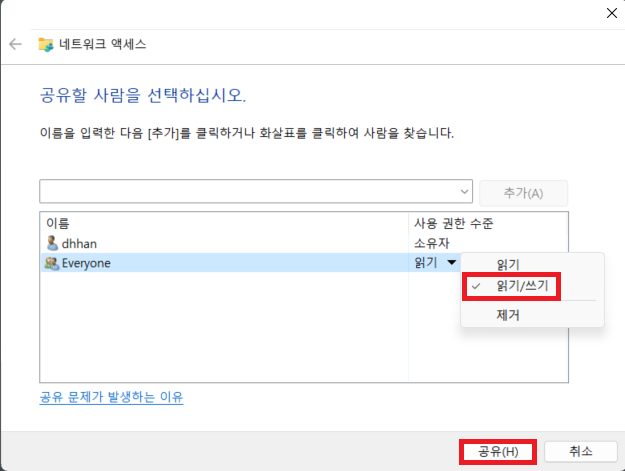Open the 공유 문제가 발생하는 이유 link
The width and height of the screenshot is (625, 471).
(x=111, y=397)
